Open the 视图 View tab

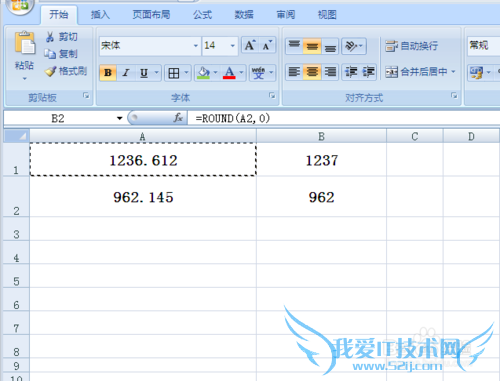coord(327,15)
